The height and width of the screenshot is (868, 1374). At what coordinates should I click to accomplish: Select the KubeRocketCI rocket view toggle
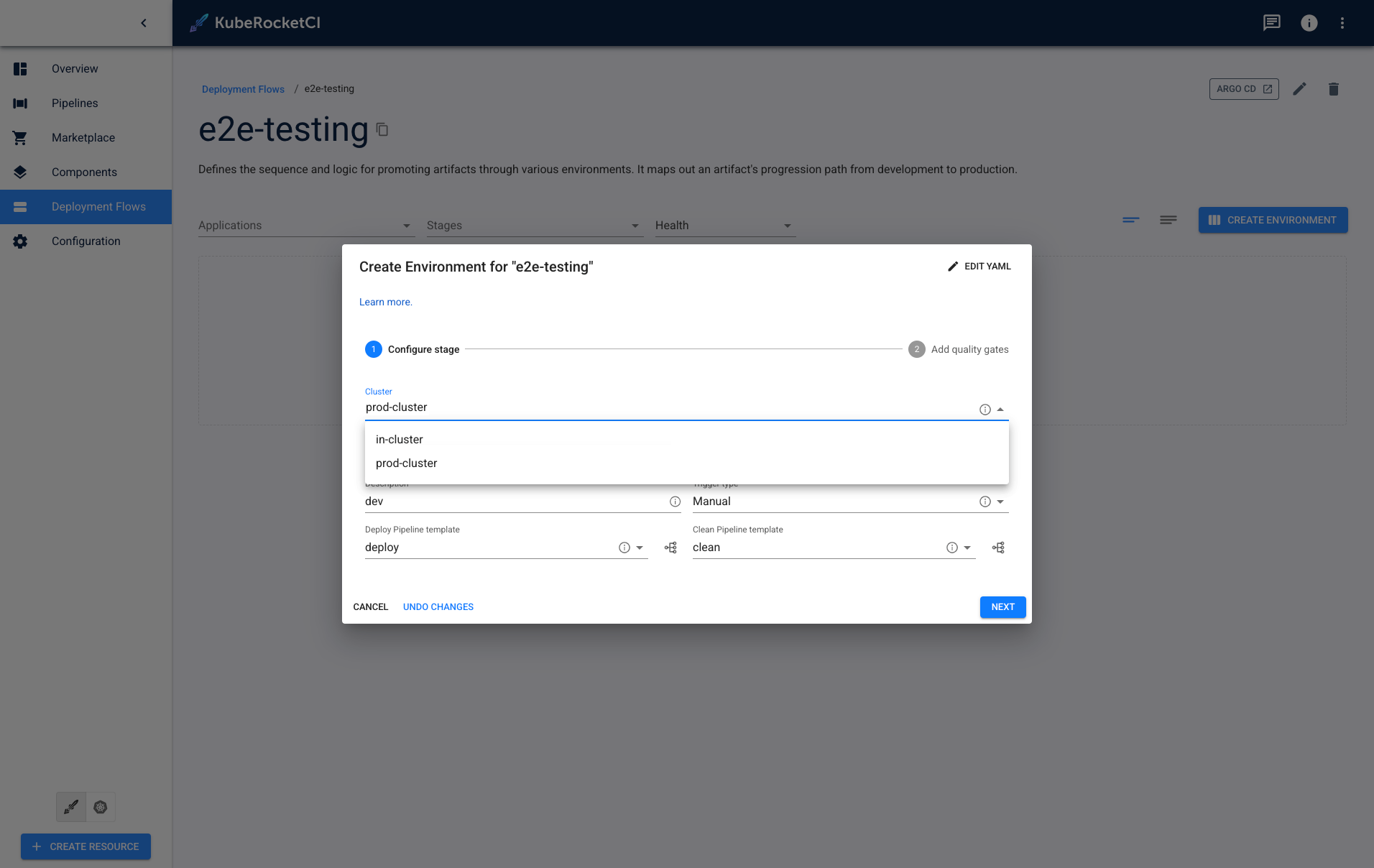pyautogui.click(x=71, y=807)
